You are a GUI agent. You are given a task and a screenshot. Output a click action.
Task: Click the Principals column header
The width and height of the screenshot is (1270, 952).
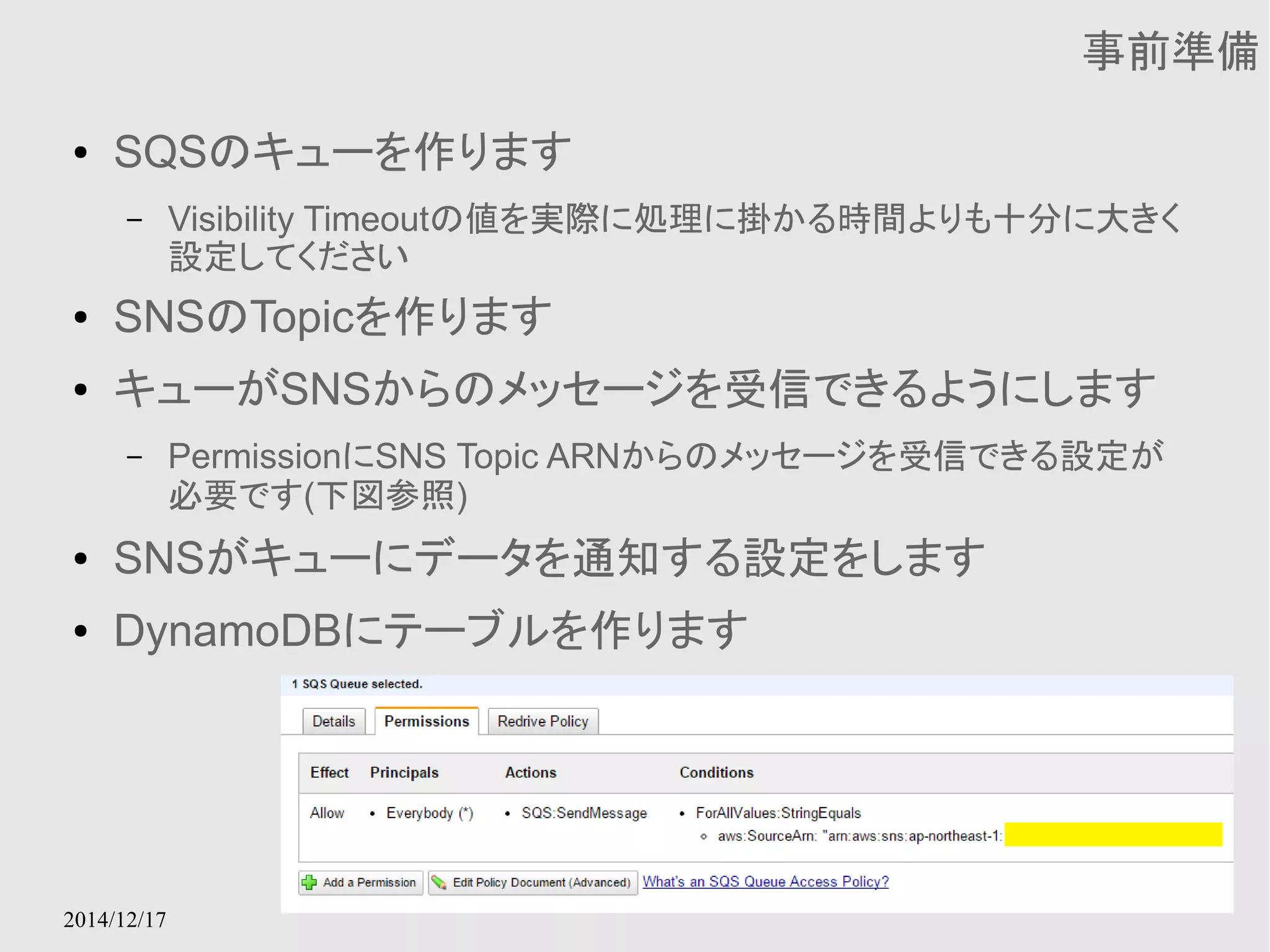pos(404,772)
